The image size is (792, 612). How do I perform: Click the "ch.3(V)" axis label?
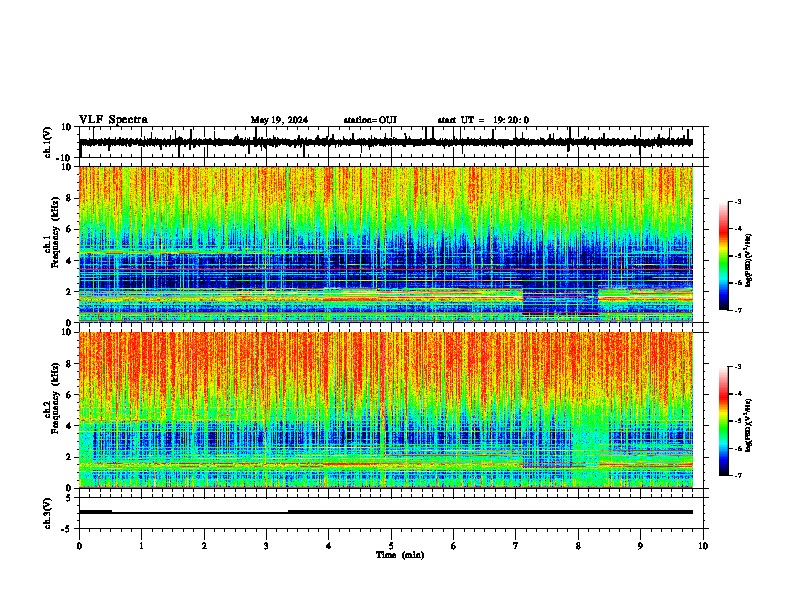pyautogui.click(x=48, y=513)
